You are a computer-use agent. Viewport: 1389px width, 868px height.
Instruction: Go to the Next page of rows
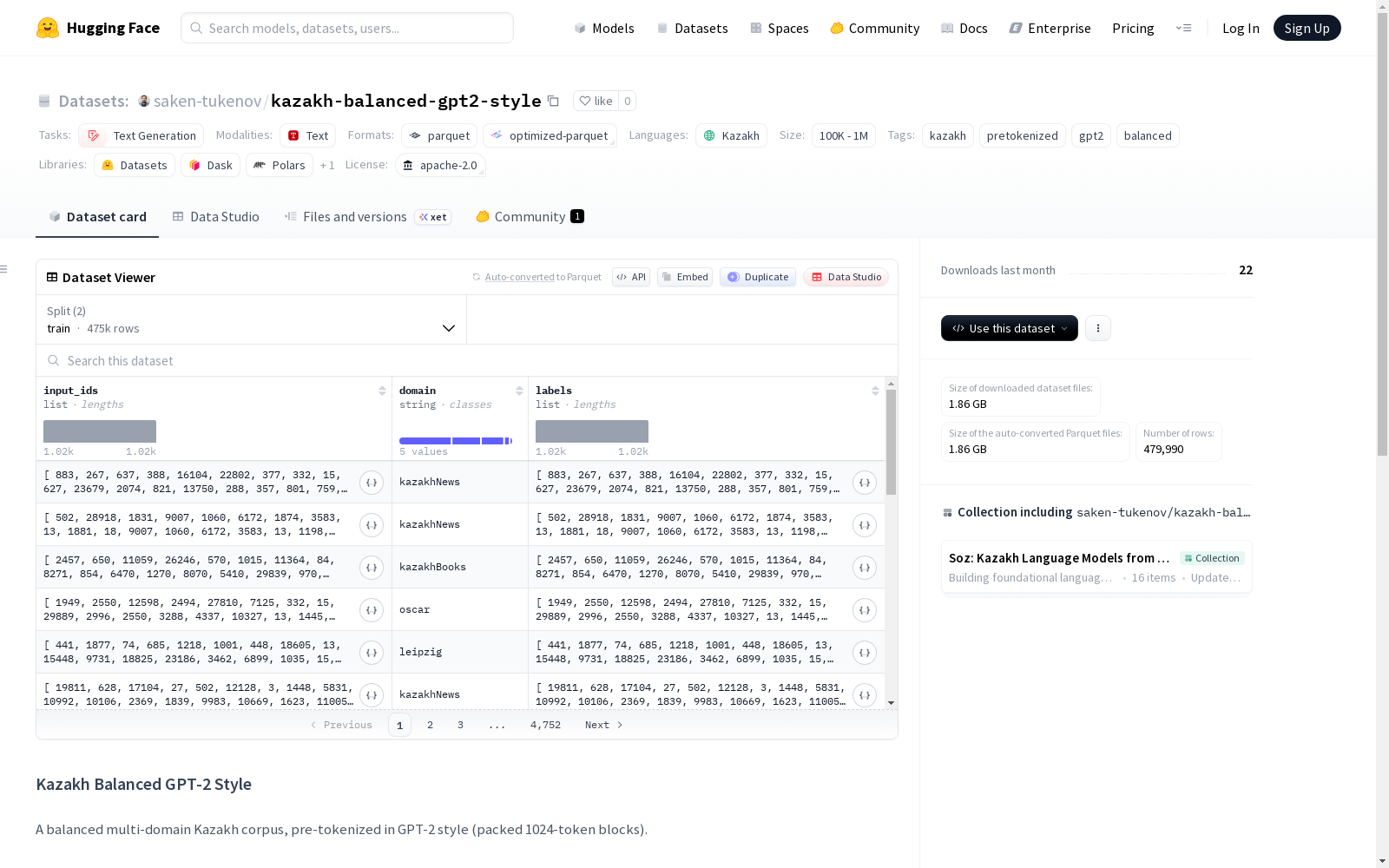click(x=604, y=725)
